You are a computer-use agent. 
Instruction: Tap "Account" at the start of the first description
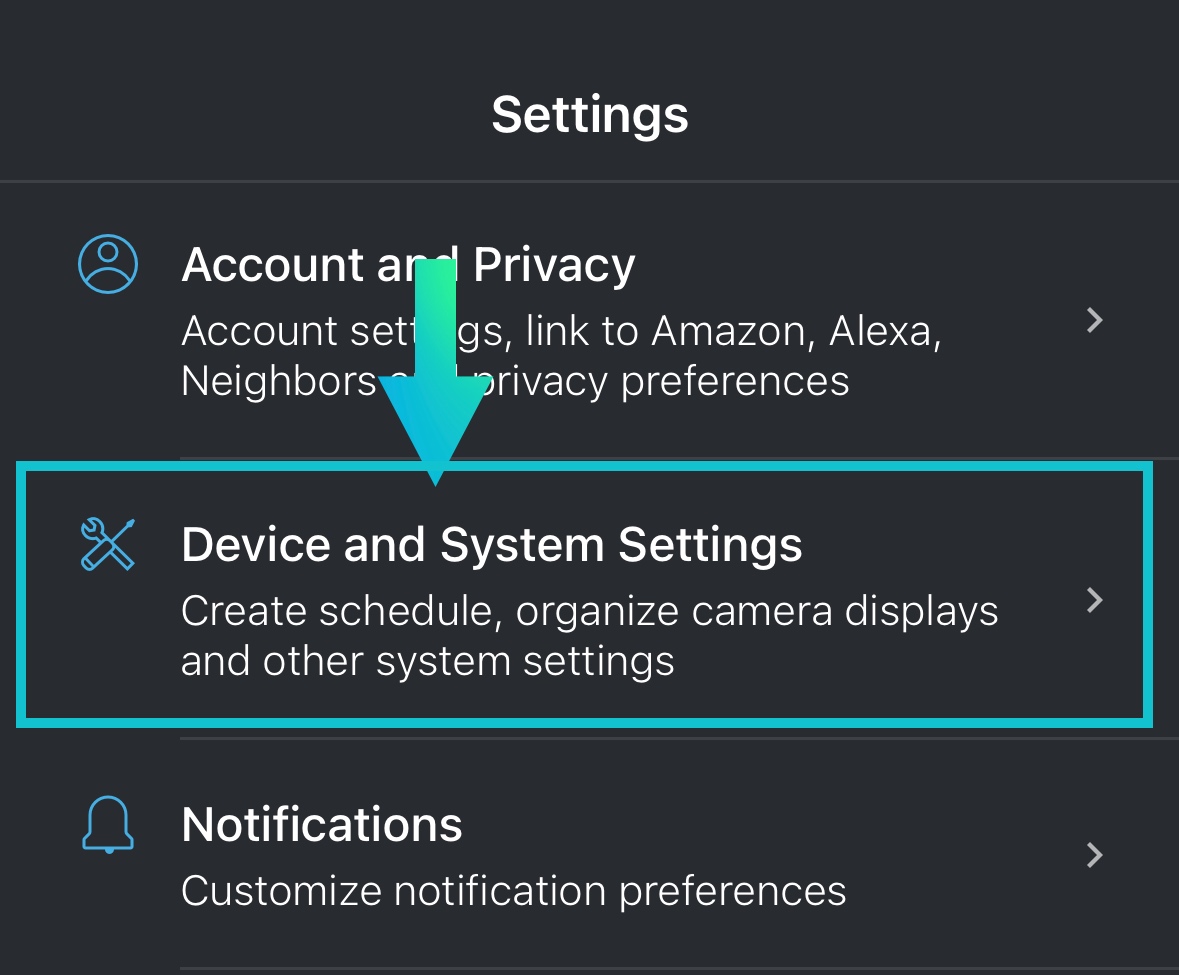click(259, 331)
